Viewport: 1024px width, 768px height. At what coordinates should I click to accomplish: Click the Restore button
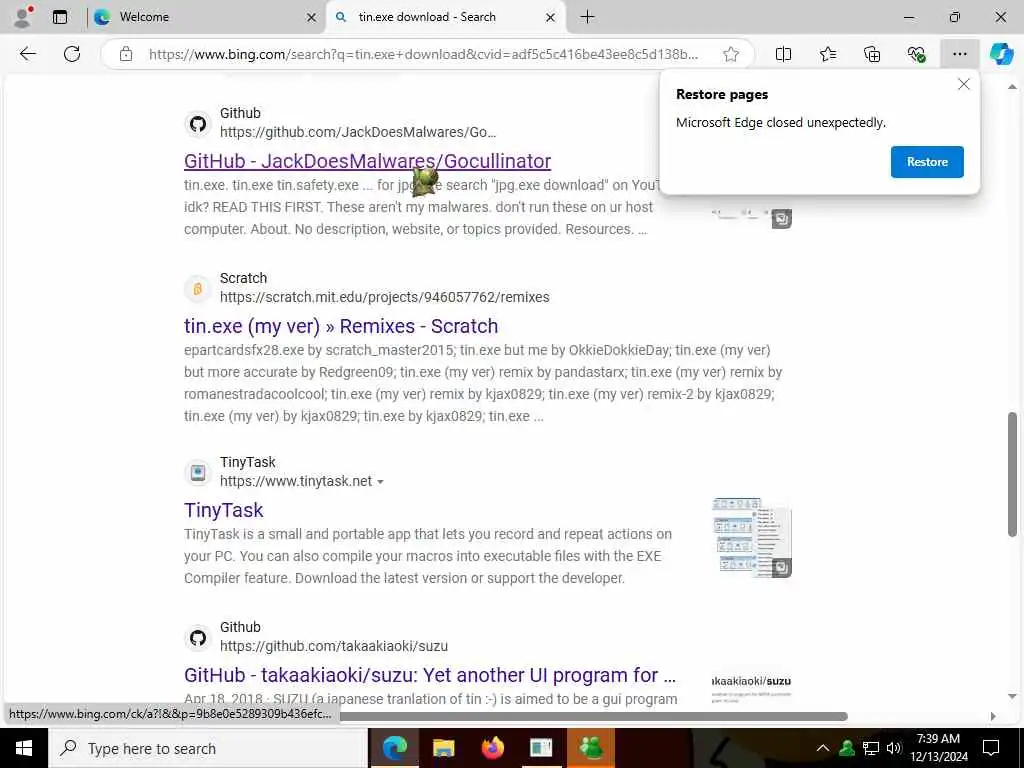(927, 162)
